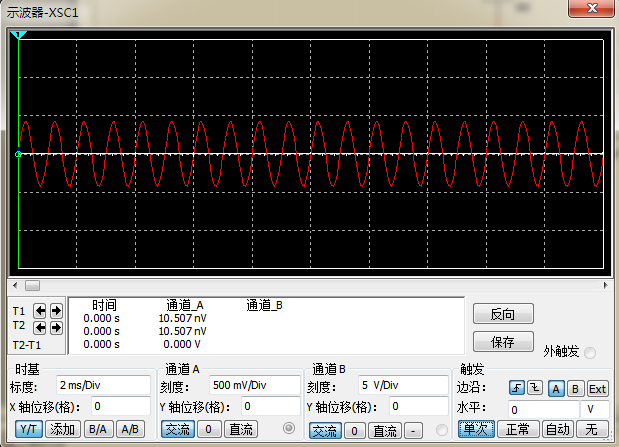Select trigger source B
This screenshot has width=619, height=447.
(x=575, y=389)
